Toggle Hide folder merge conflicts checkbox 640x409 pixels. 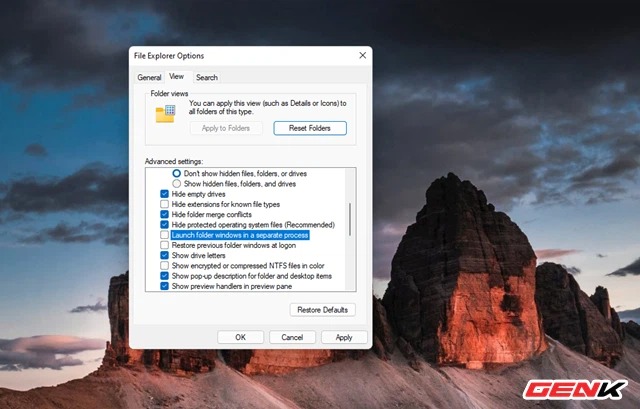(165, 215)
